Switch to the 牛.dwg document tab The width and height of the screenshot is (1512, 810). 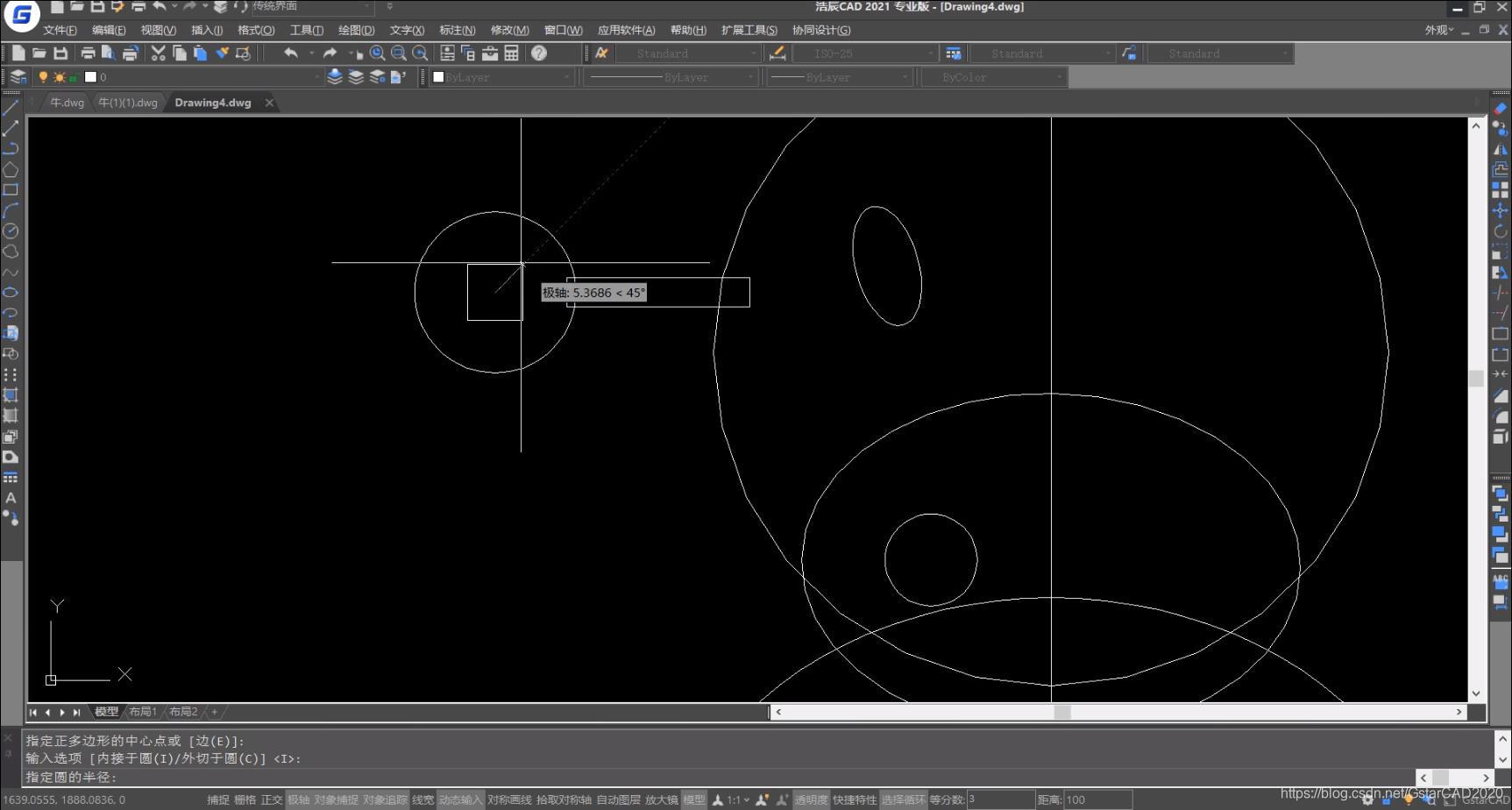coord(67,103)
